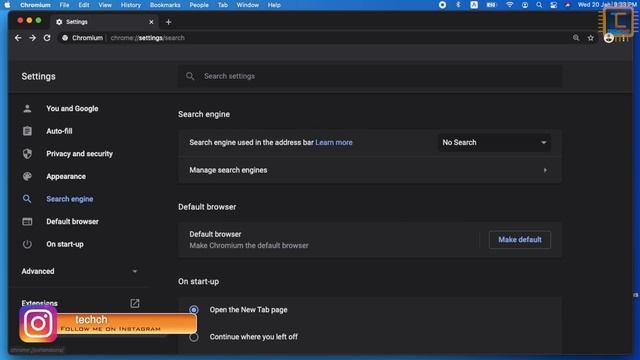Open the Wi-Fi menu bar icon

510,5
